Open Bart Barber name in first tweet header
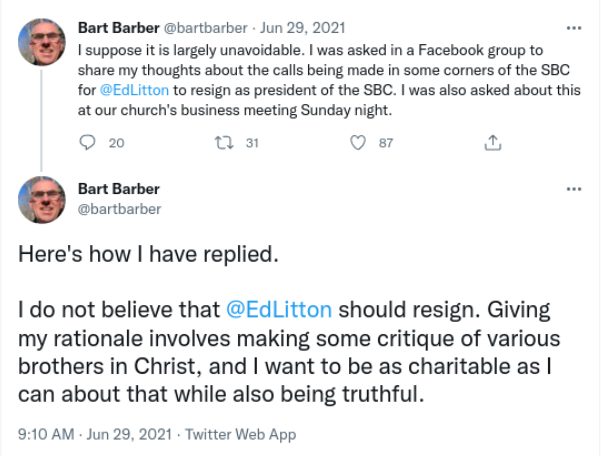 point(117,27)
